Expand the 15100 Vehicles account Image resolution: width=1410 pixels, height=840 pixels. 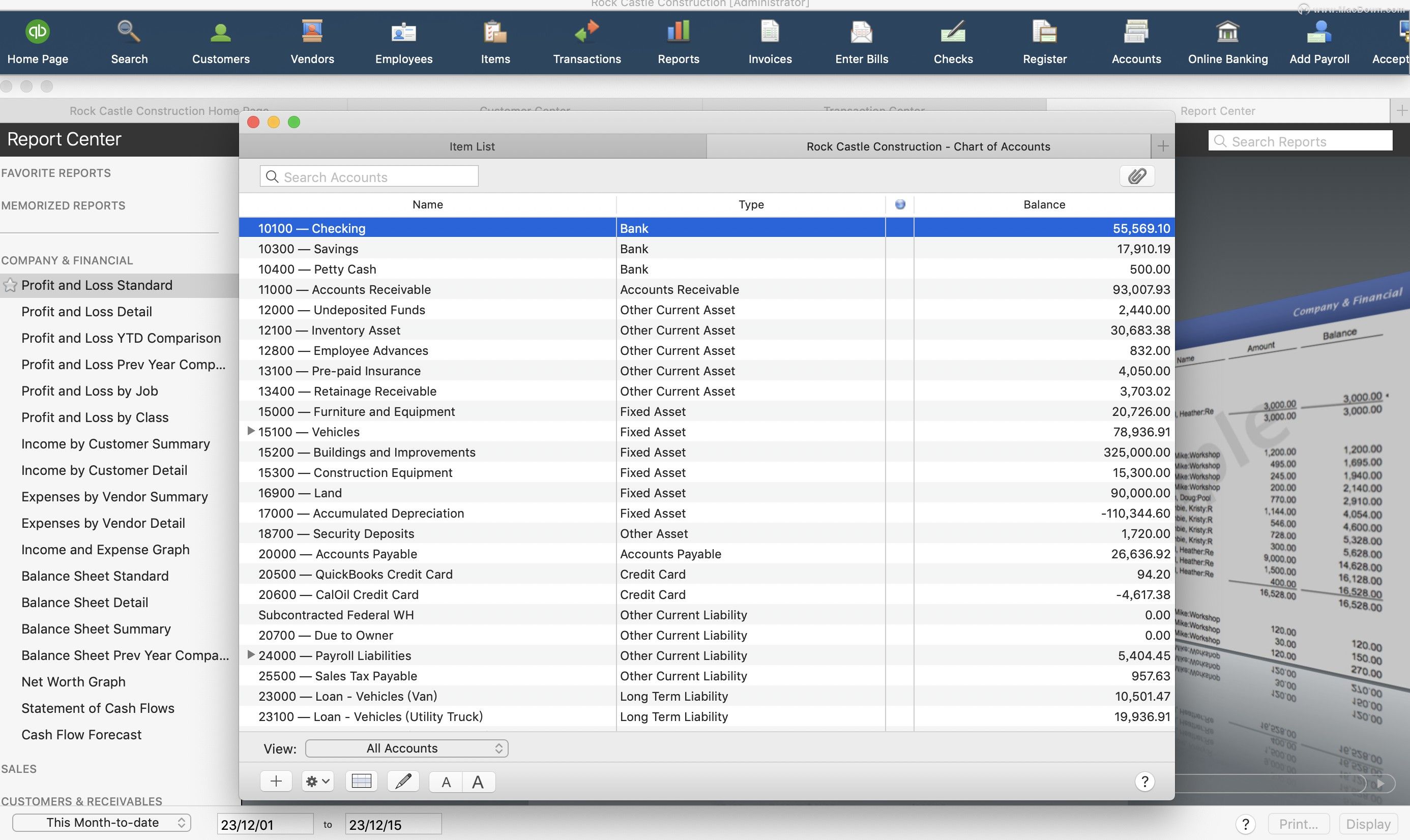click(x=251, y=431)
